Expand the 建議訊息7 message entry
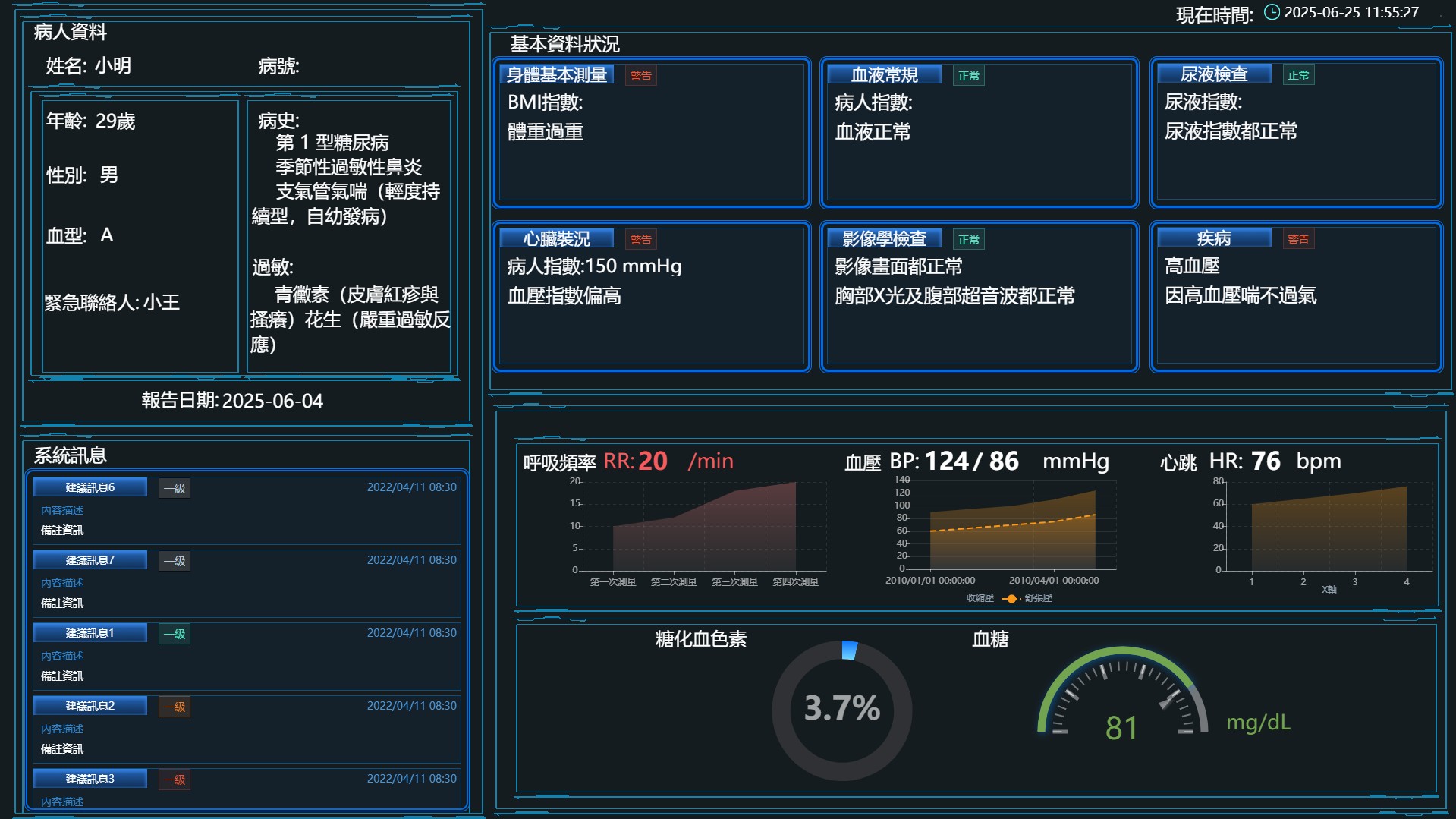Image resolution: width=1456 pixels, height=819 pixels. [x=90, y=560]
